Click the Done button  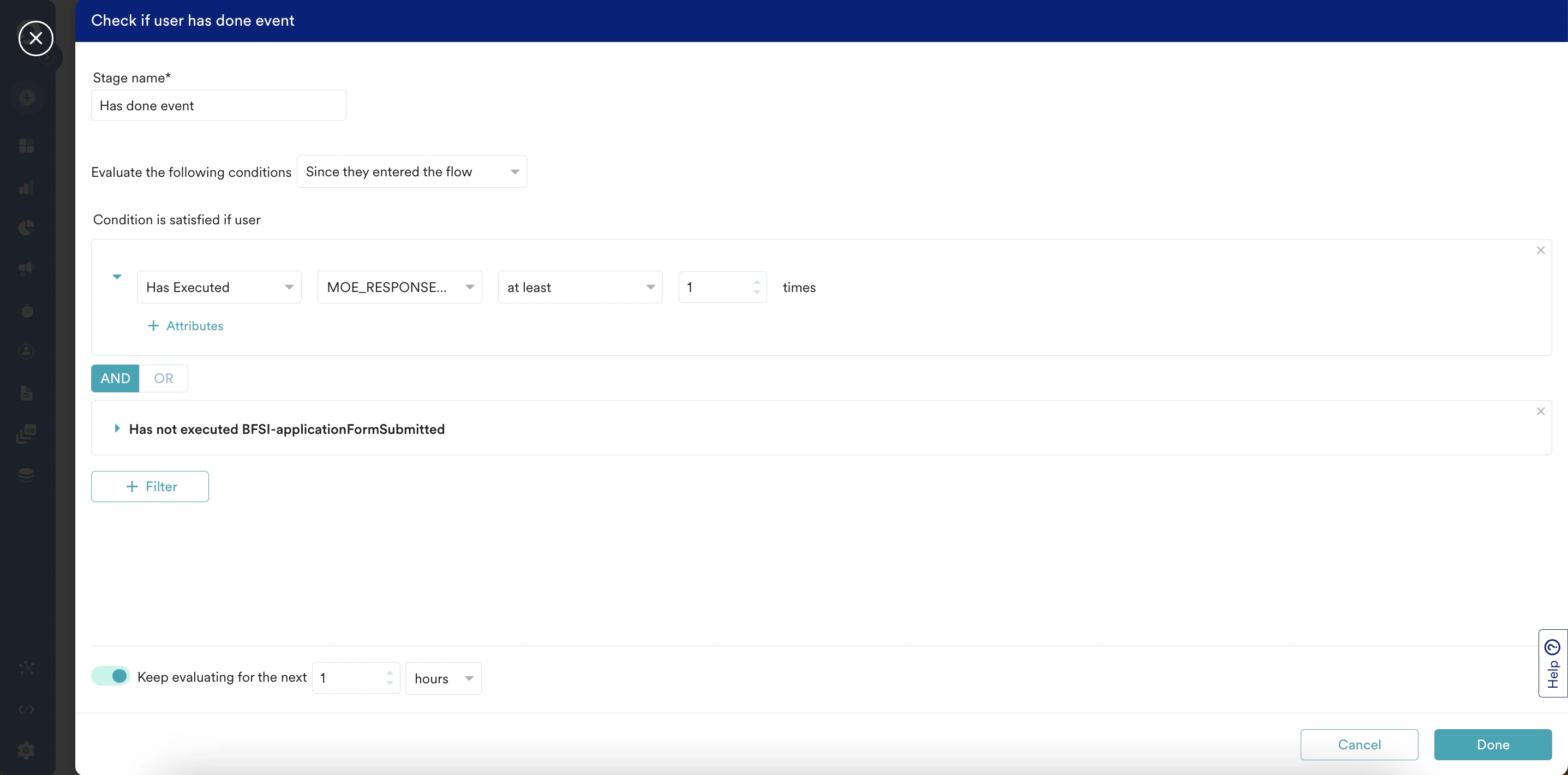[1493, 744]
